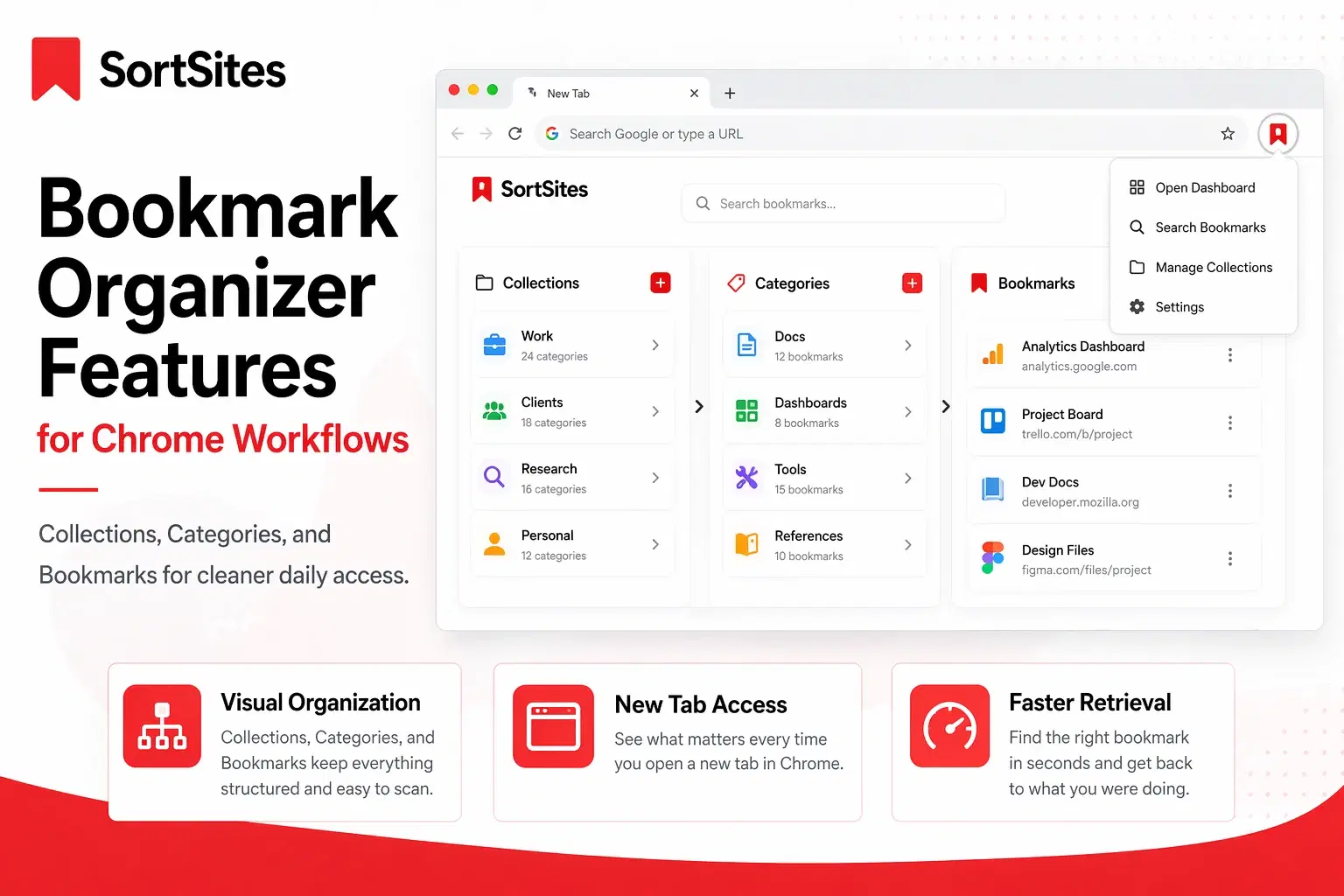Expand the References bookmarks chevron

[907, 544]
